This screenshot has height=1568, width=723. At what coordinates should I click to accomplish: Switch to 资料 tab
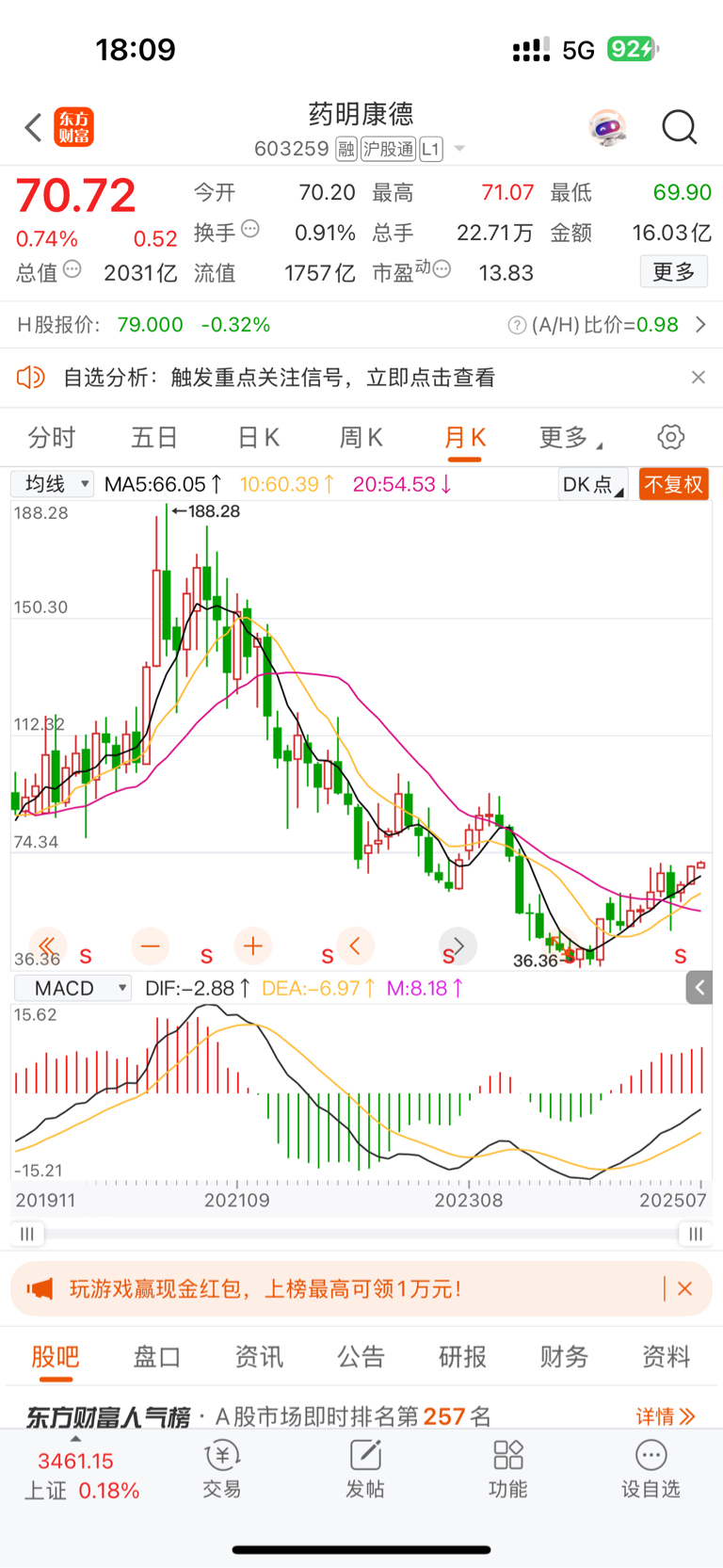666,1356
